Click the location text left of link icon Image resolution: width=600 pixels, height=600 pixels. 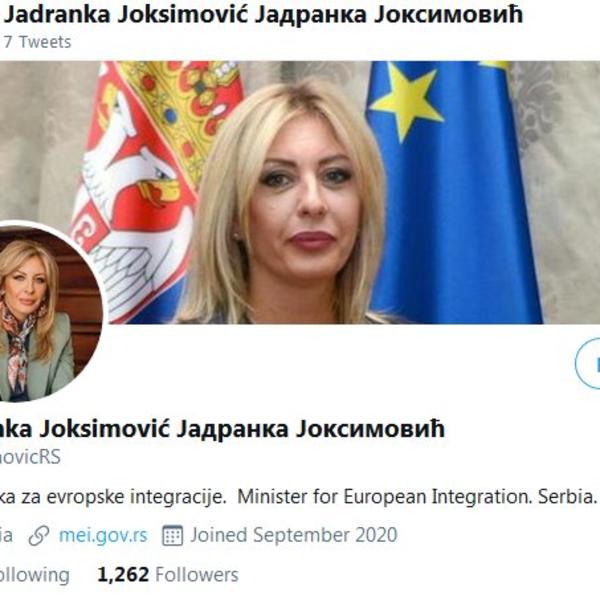7,535
